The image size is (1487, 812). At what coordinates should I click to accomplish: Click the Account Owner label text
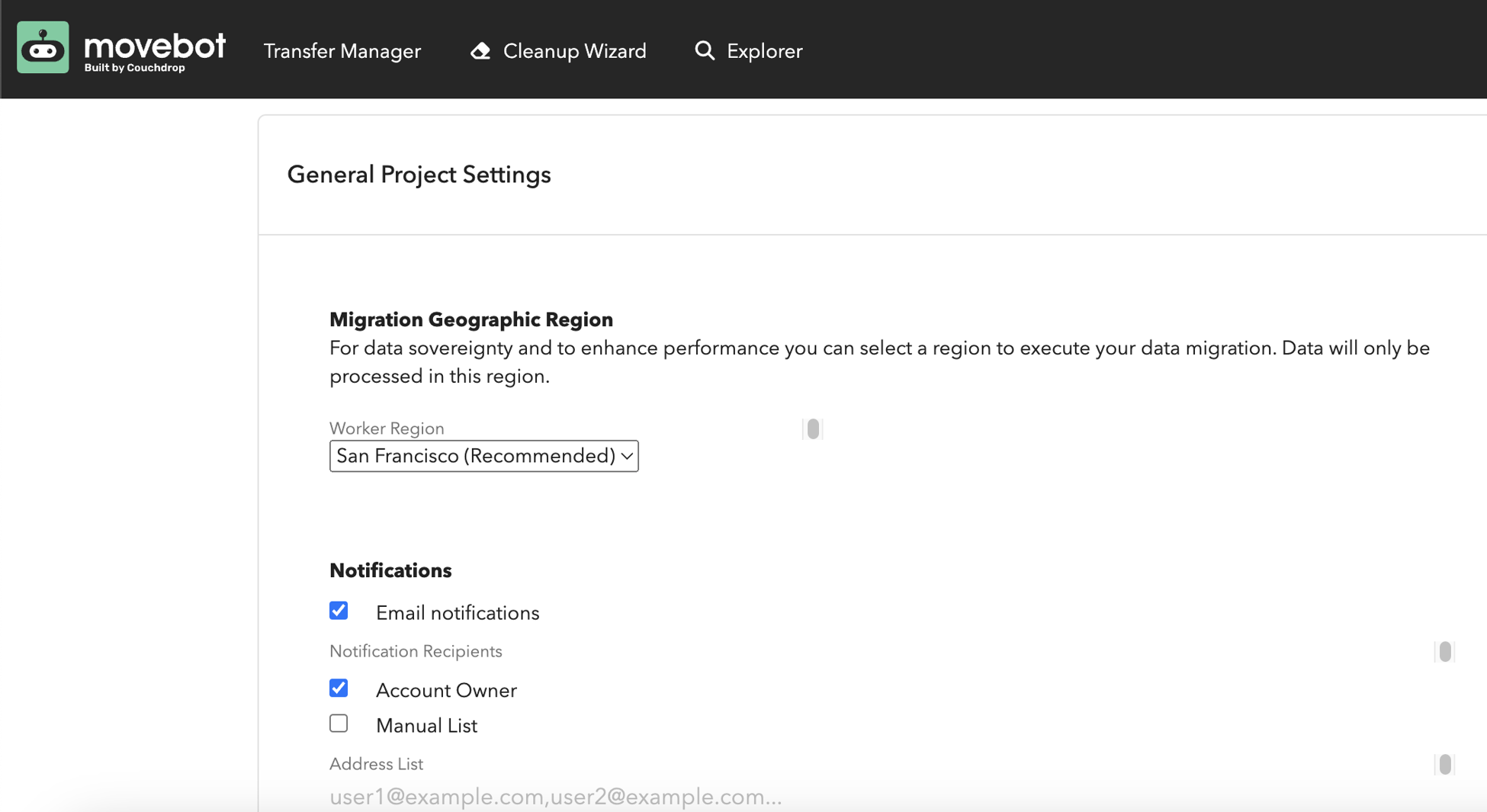(x=446, y=691)
